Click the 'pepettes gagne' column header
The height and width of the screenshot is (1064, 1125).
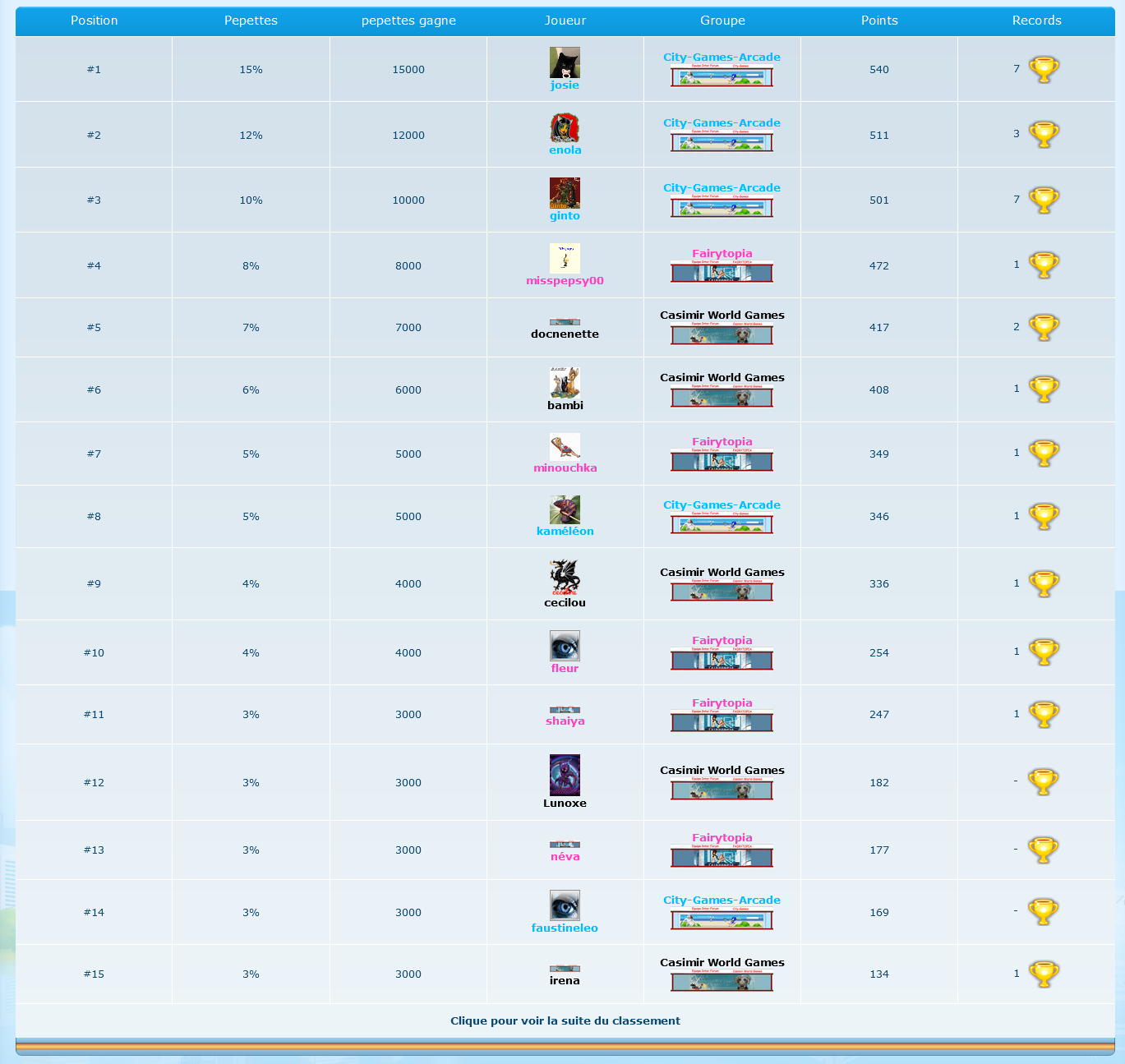408,21
